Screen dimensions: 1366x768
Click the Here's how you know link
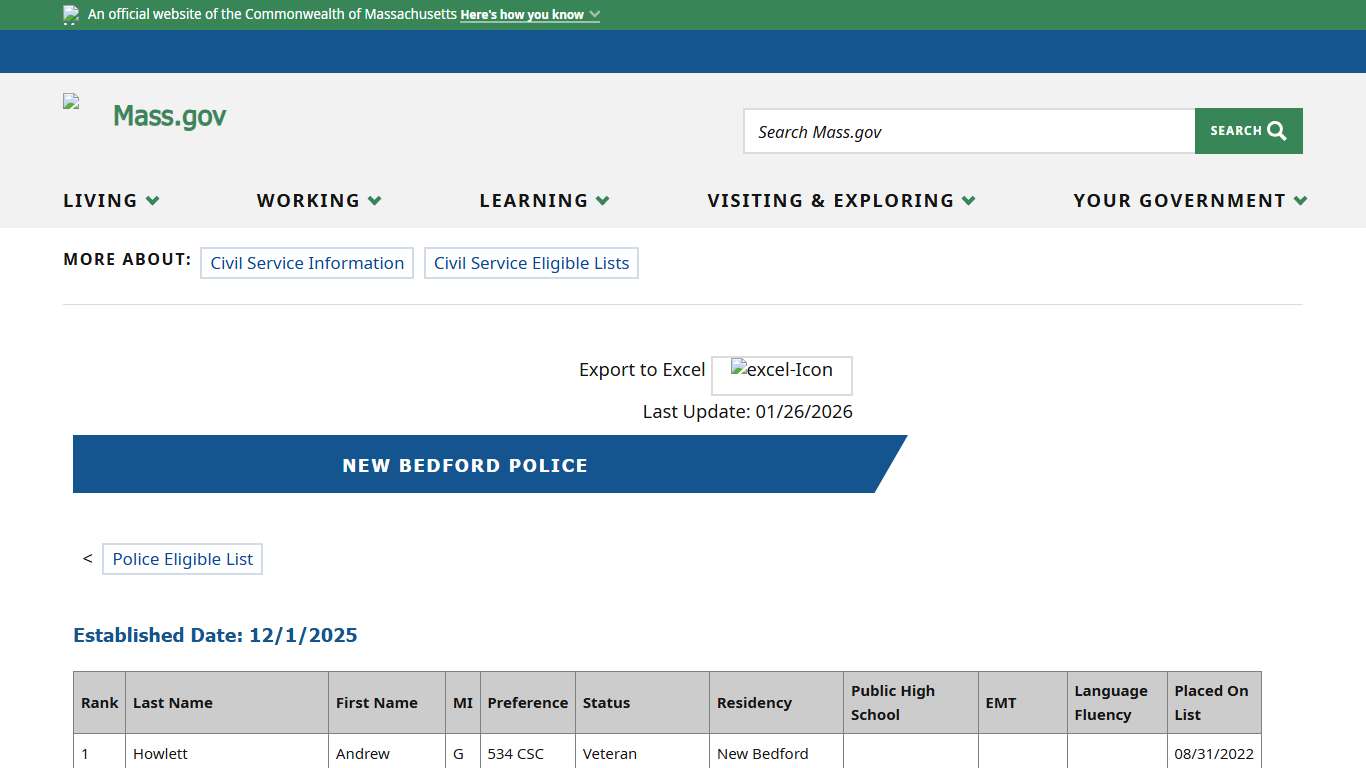522,15
